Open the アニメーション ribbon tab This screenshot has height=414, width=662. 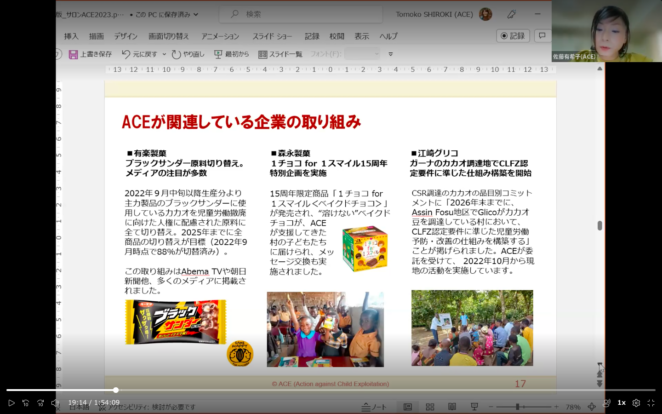coord(220,36)
